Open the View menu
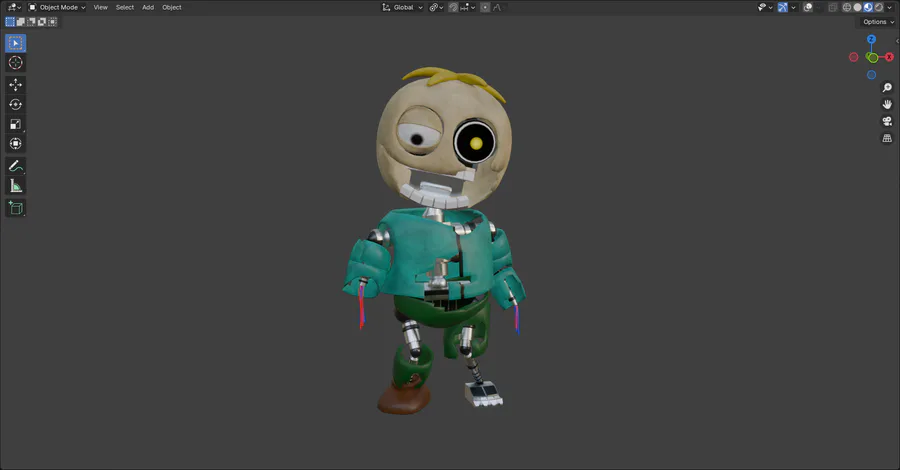 pos(100,7)
